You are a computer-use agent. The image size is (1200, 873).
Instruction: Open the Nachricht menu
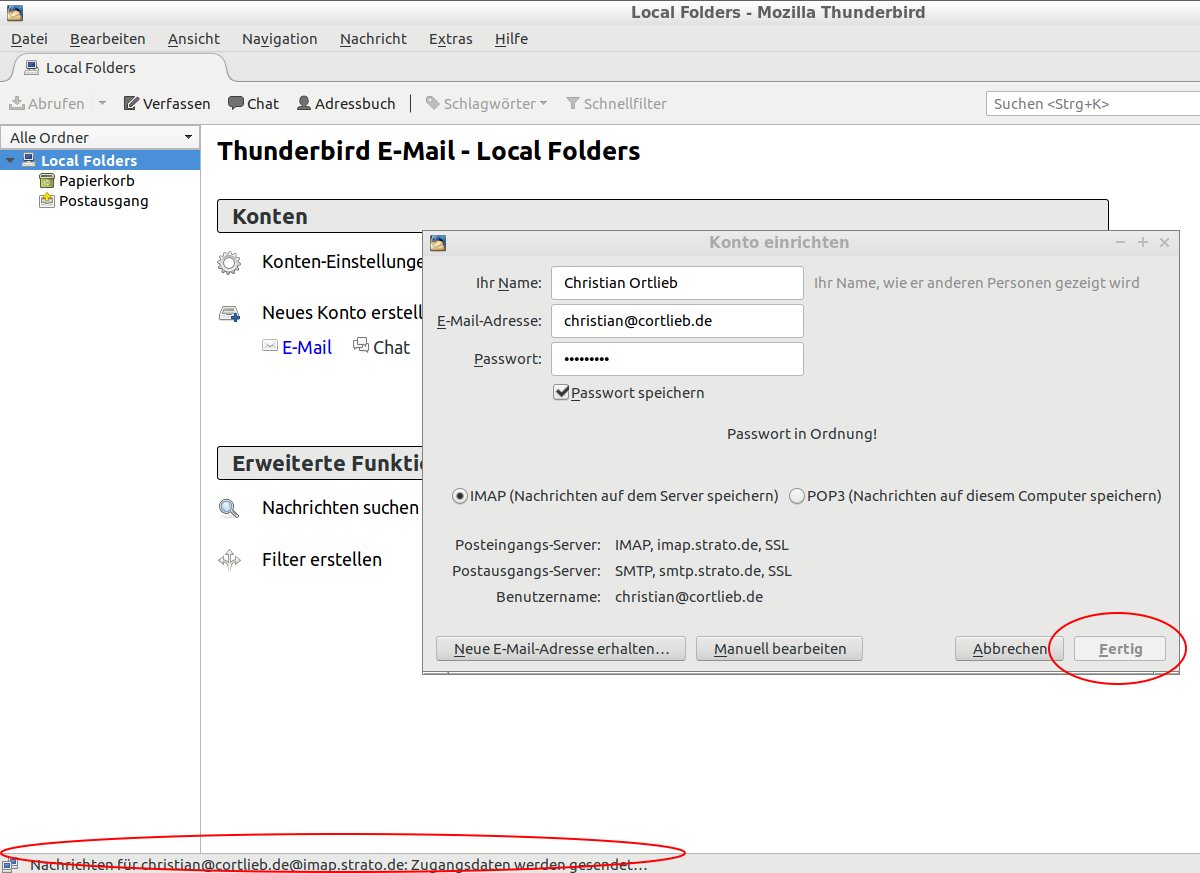point(373,39)
